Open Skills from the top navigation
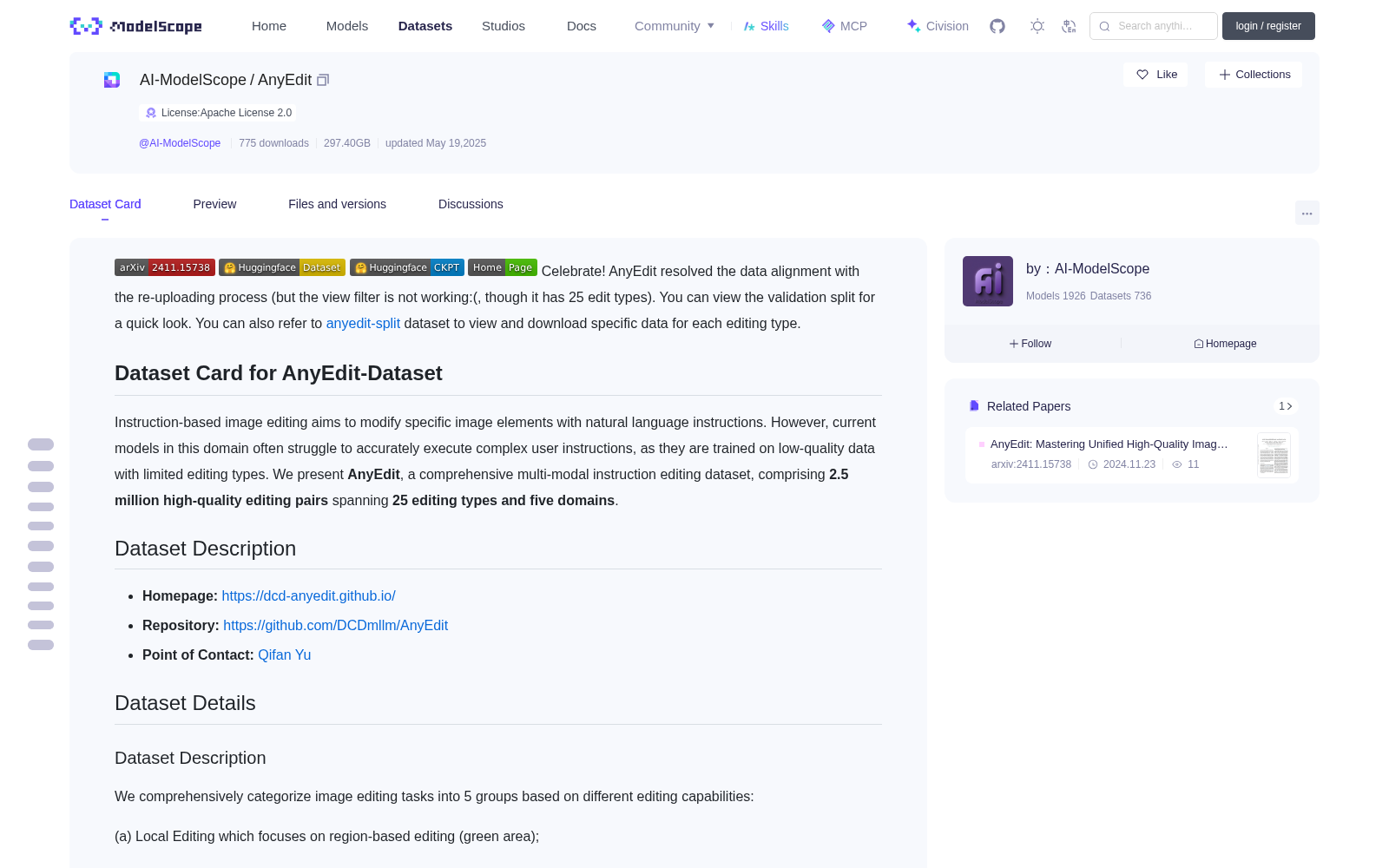The width and height of the screenshot is (1389, 868). click(x=766, y=26)
